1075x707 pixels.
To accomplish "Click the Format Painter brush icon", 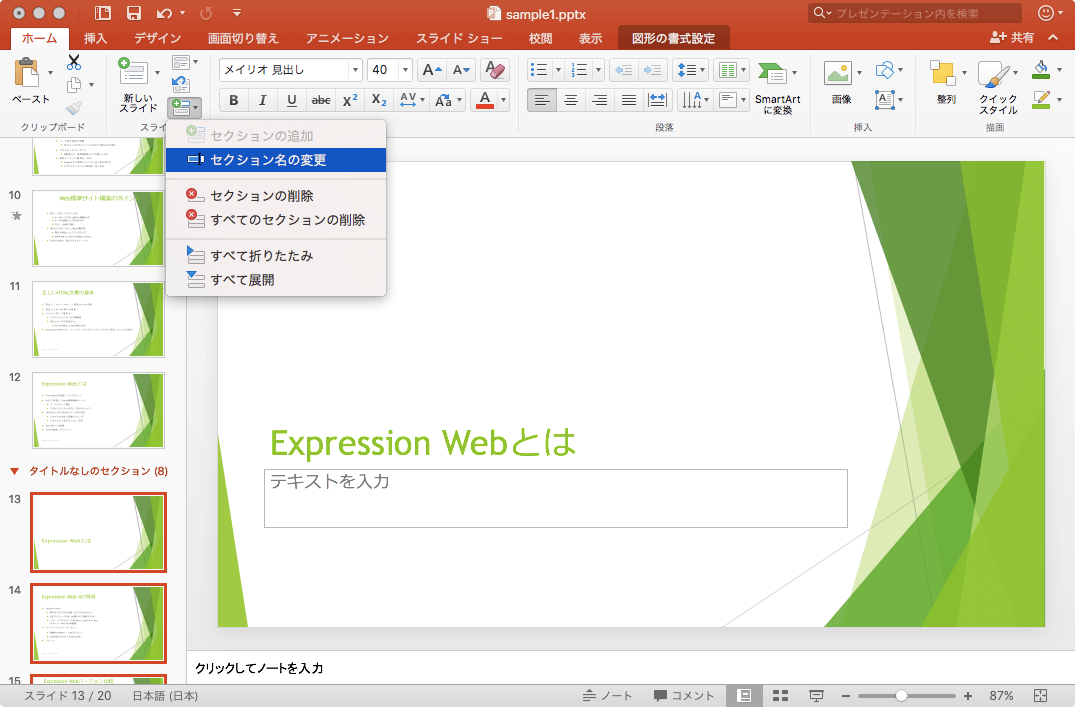I will 74,108.
